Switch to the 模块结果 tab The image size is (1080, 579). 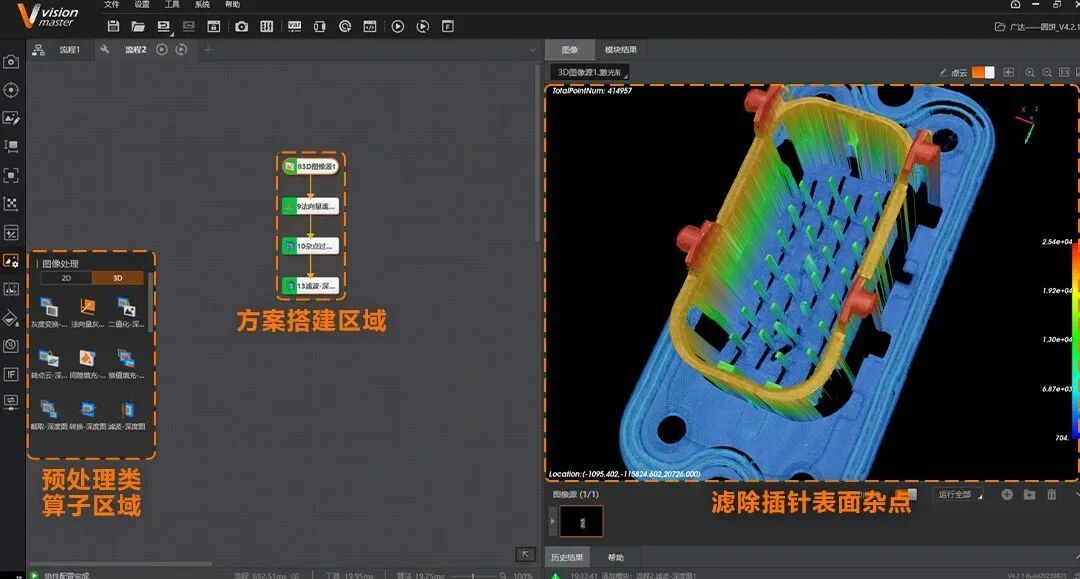[621, 50]
